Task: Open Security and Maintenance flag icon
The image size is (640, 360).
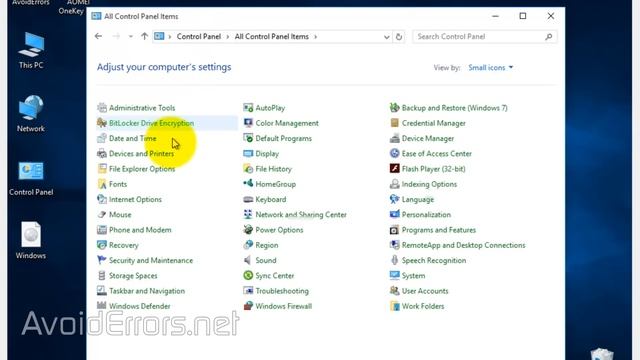Action: pos(102,260)
